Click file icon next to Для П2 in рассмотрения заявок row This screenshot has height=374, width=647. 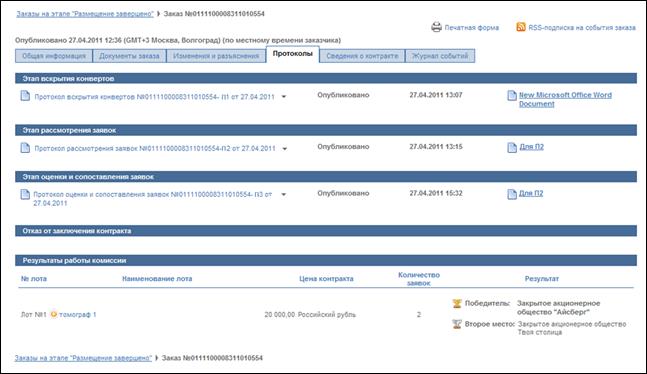[x=512, y=147]
